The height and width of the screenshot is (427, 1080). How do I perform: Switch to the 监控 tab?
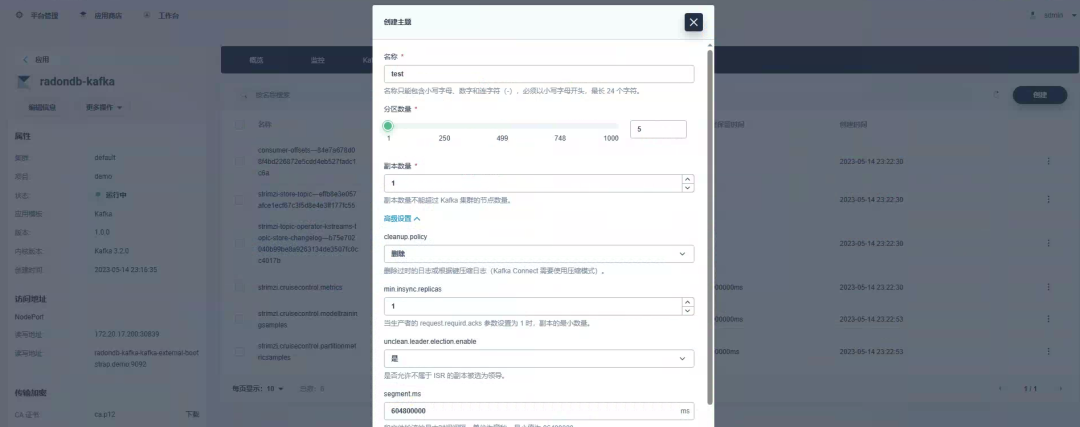(x=318, y=60)
